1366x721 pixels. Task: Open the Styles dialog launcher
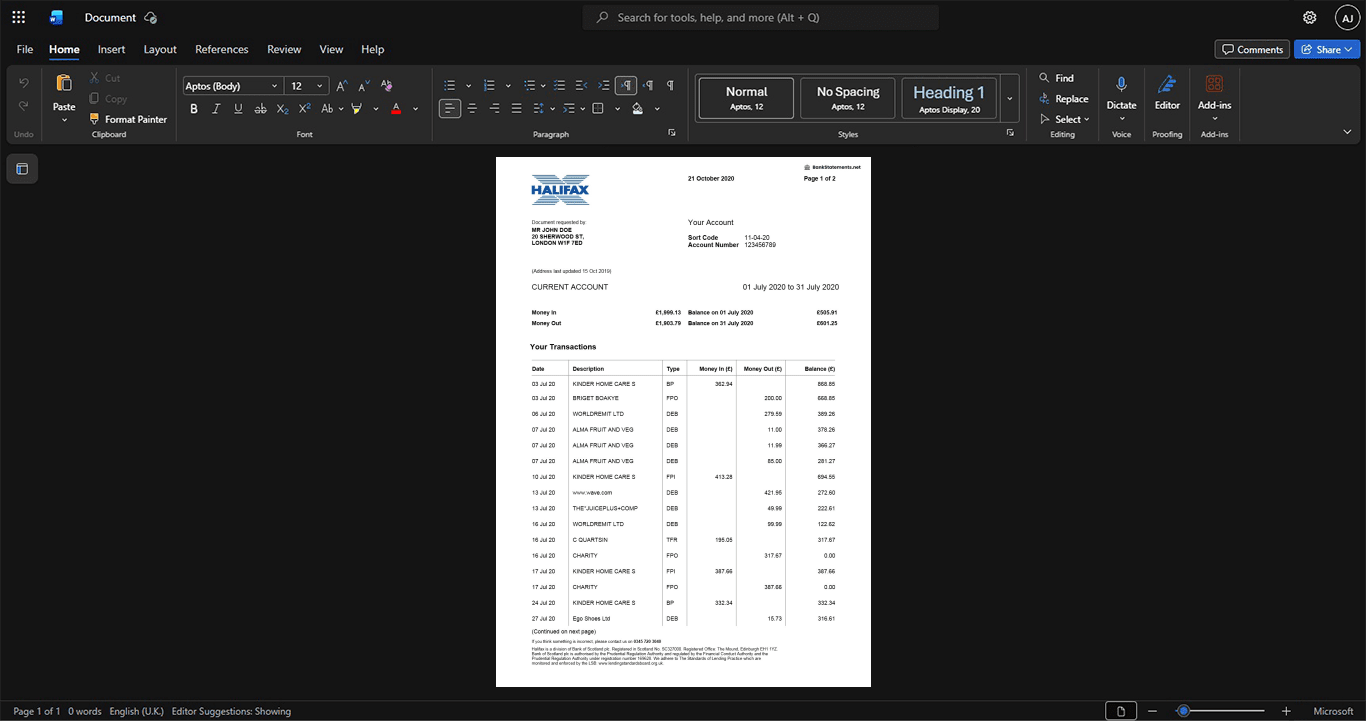point(1010,133)
